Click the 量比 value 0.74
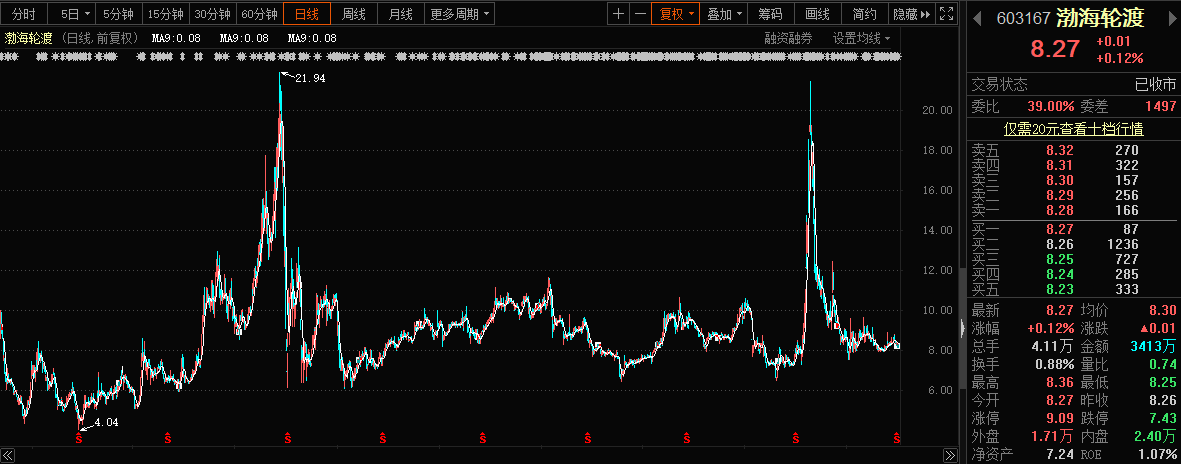The width and height of the screenshot is (1181, 464). click(1163, 365)
